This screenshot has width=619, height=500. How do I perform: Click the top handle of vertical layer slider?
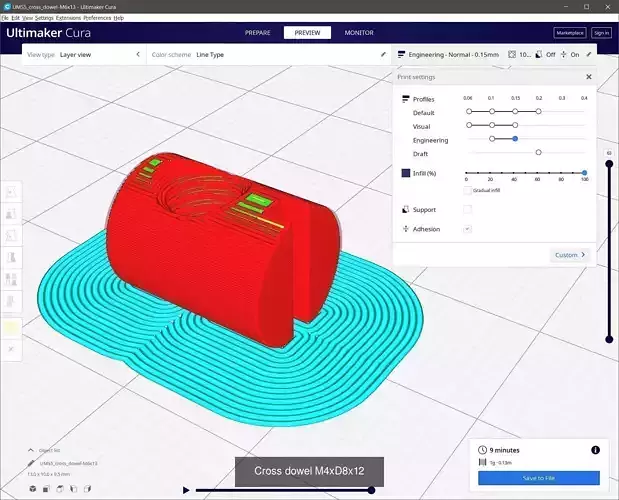click(x=609, y=164)
